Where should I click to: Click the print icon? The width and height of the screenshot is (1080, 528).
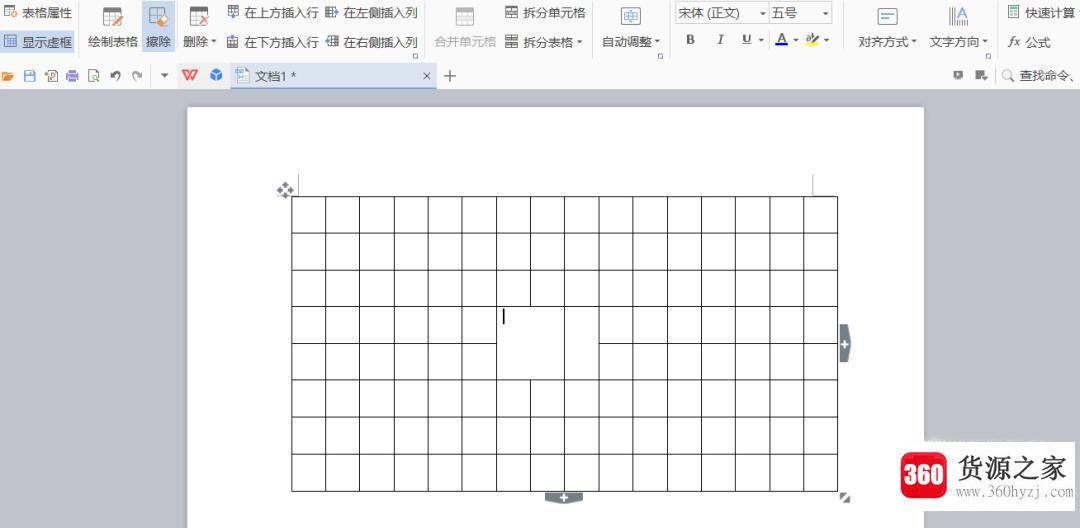tap(72, 76)
